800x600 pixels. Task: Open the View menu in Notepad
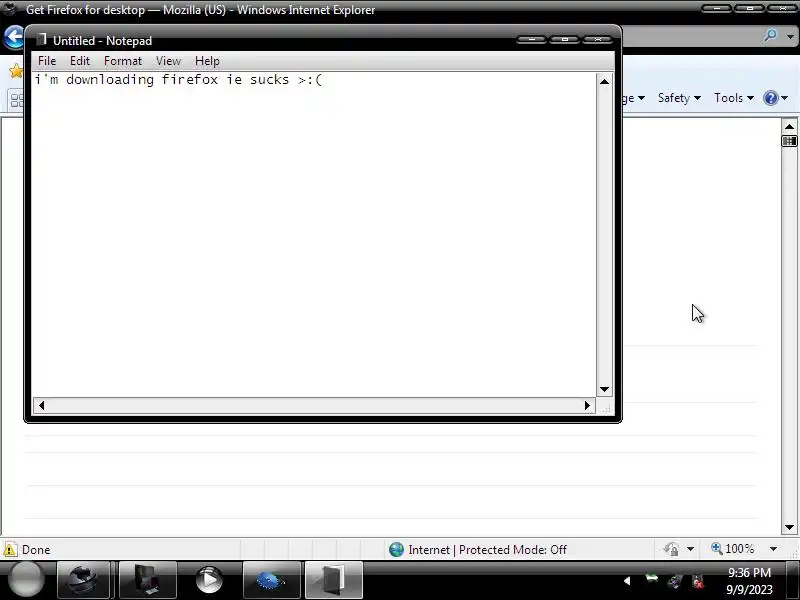click(x=168, y=61)
